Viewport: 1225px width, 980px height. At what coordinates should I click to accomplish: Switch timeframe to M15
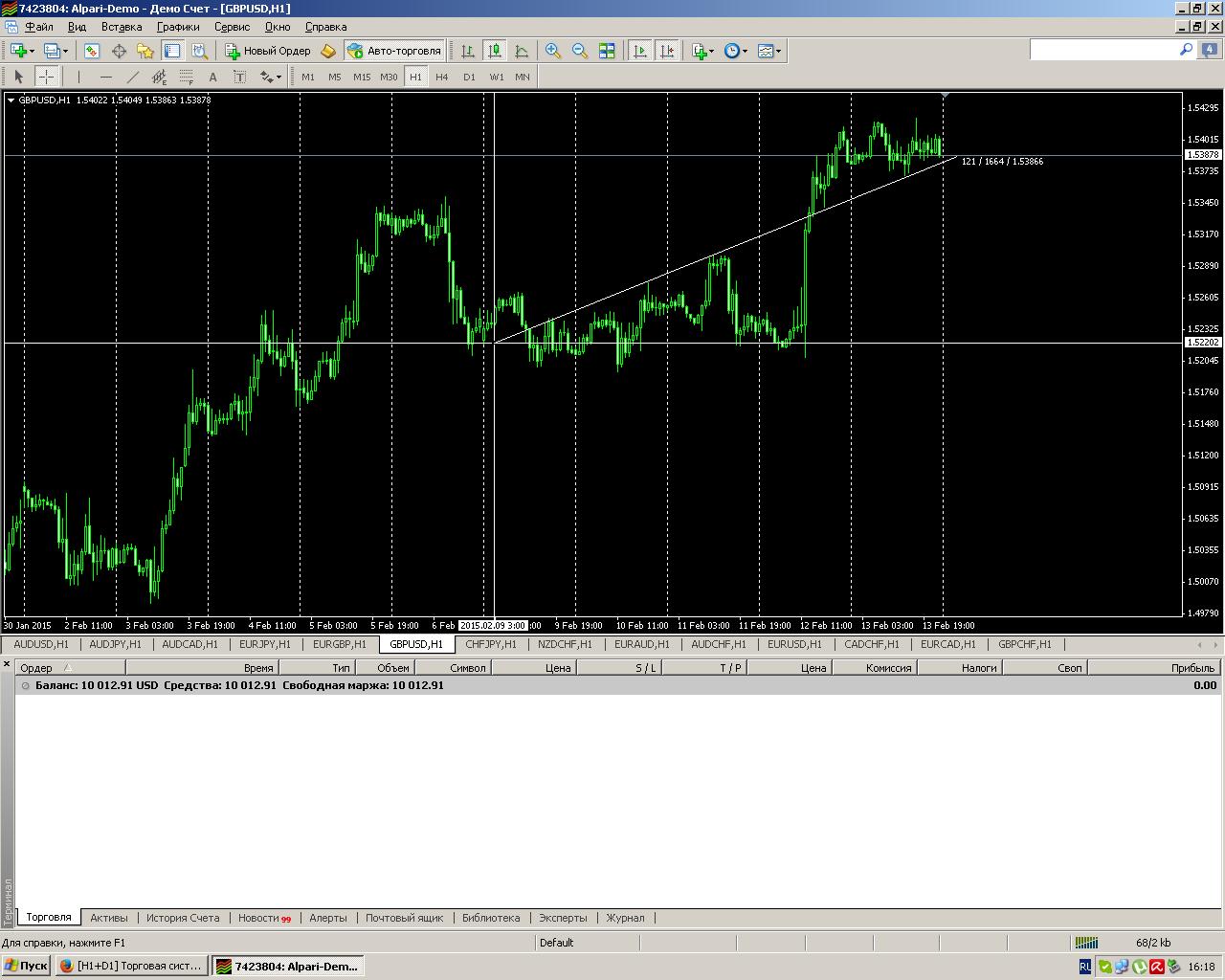pyautogui.click(x=362, y=77)
